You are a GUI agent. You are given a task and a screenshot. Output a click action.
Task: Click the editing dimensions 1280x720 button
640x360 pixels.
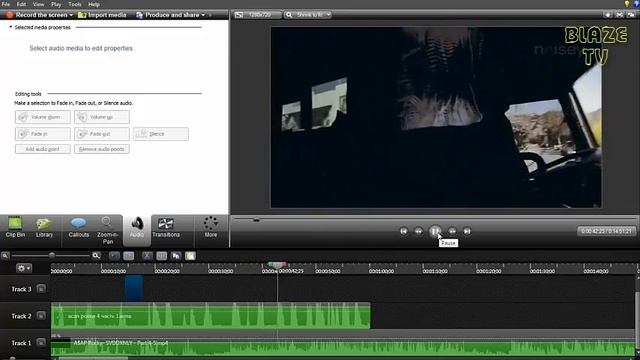click(x=257, y=15)
